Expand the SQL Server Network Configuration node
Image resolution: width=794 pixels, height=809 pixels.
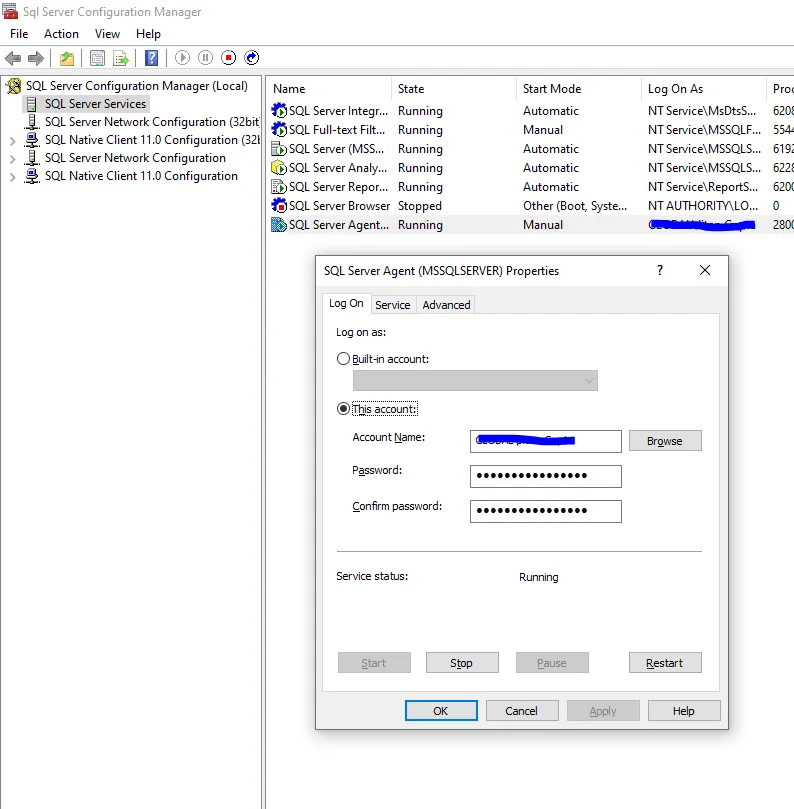click(x=12, y=158)
